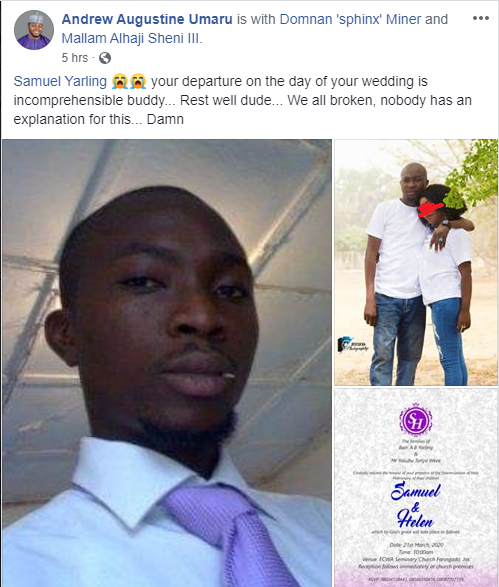Open Domnan 'sphinx' Miner profile link
The width and height of the screenshot is (499, 587).
(x=350, y=19)
